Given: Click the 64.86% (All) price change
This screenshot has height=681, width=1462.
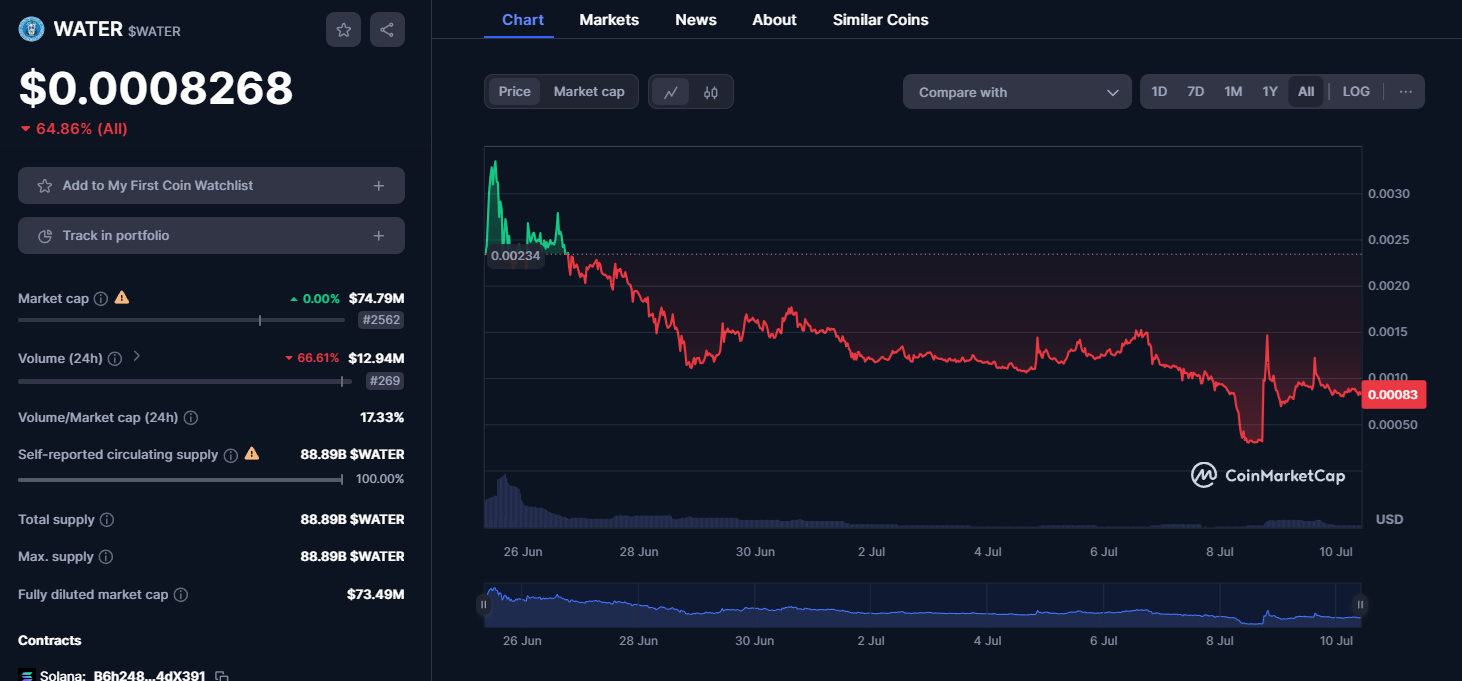Looking at the screenshot, I should 74,129.
